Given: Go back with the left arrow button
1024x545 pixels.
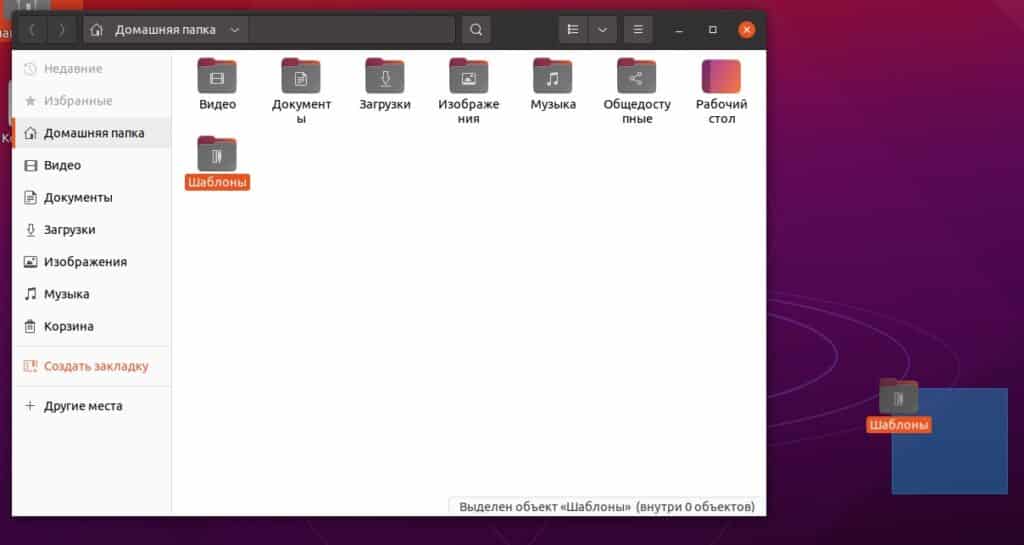Looking at the screenshot, I should pos(33,30).
